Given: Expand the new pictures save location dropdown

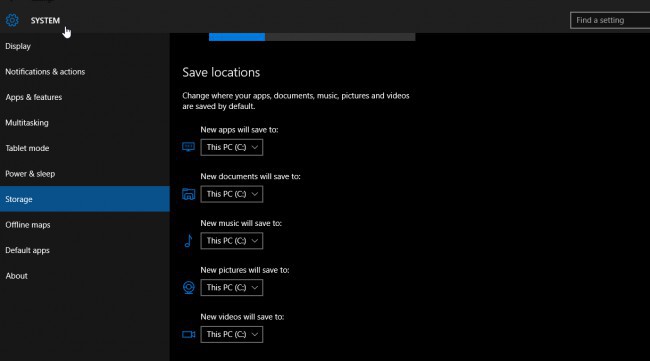Looking at the screenshot, I should pyautogui.click(x=232, y=288).
